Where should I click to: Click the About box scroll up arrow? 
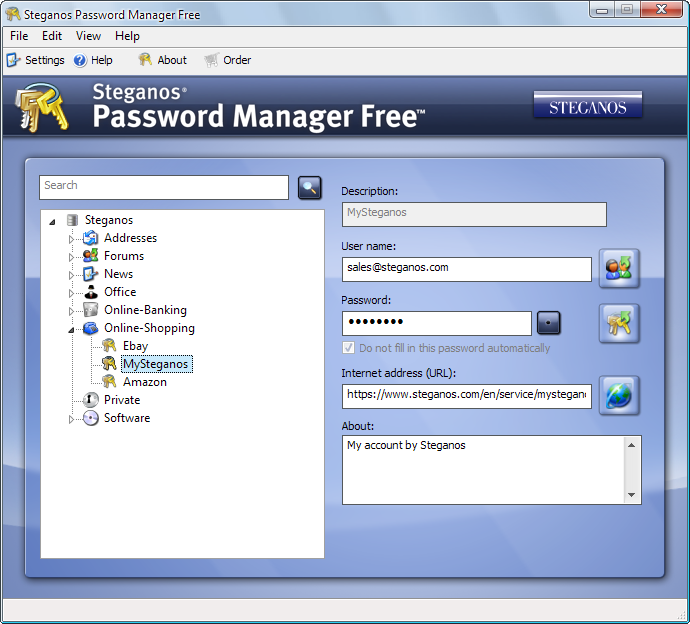click(x=631, y=445)
